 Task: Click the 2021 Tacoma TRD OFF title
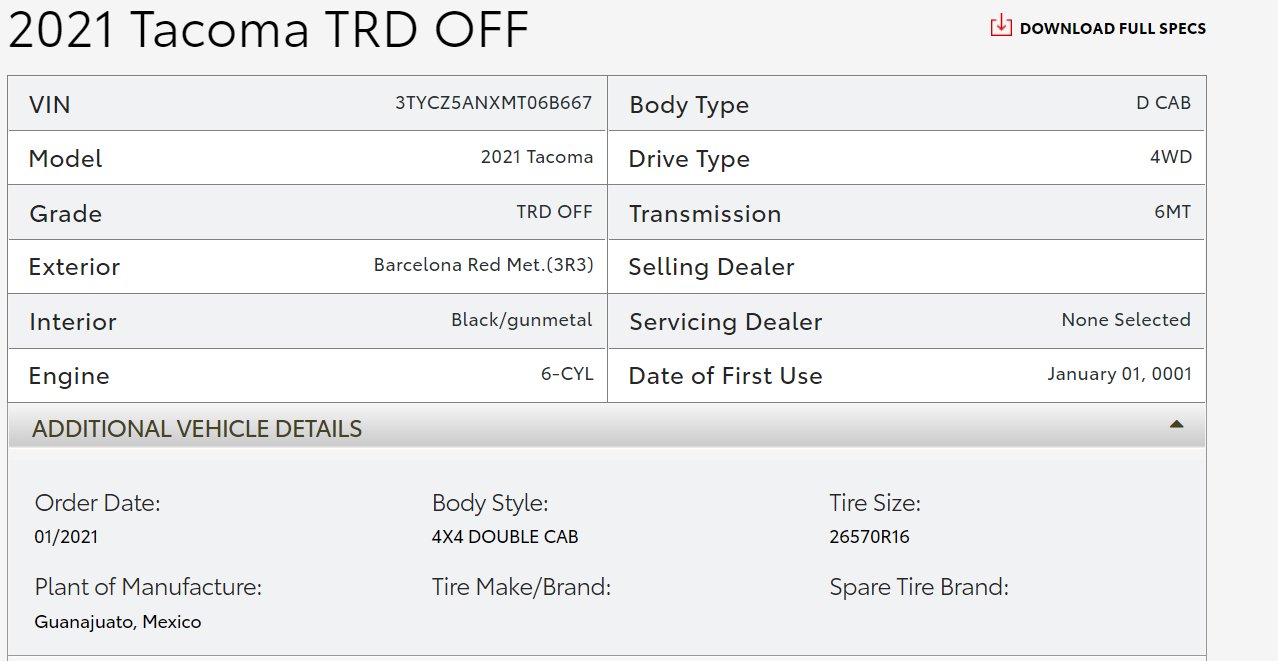click(267, 29)
